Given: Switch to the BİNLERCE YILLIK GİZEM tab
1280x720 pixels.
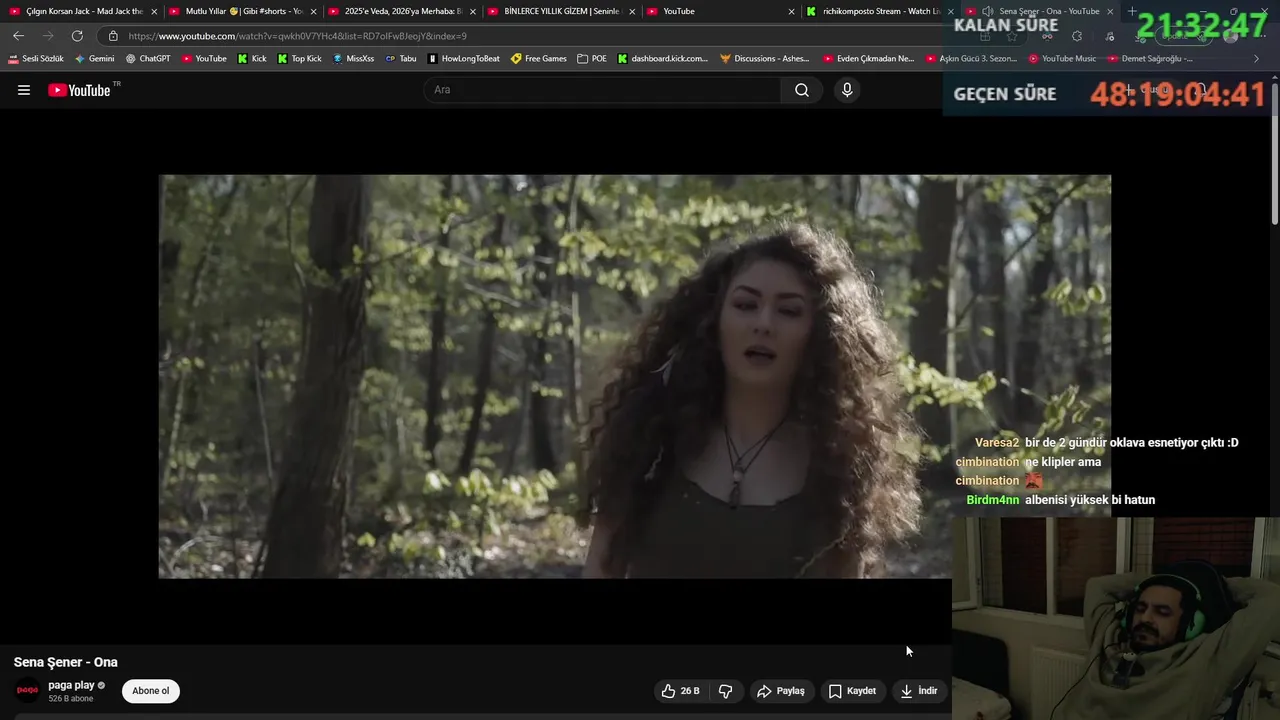Looking at the screenshot, I should 560,11.
